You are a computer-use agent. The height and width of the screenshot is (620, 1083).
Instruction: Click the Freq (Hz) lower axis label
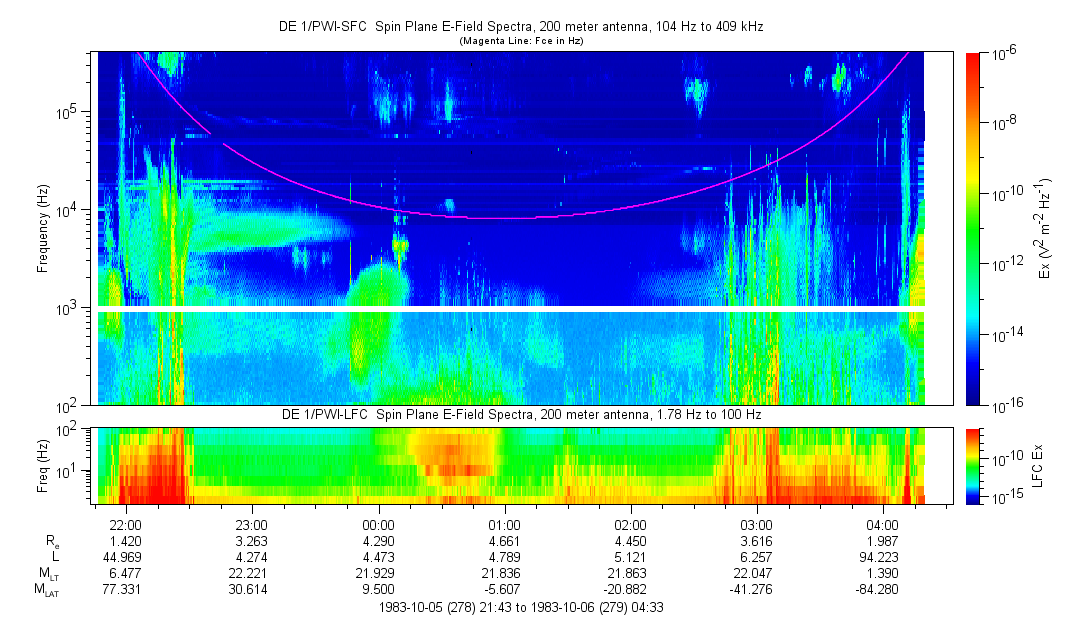[43, 466]
